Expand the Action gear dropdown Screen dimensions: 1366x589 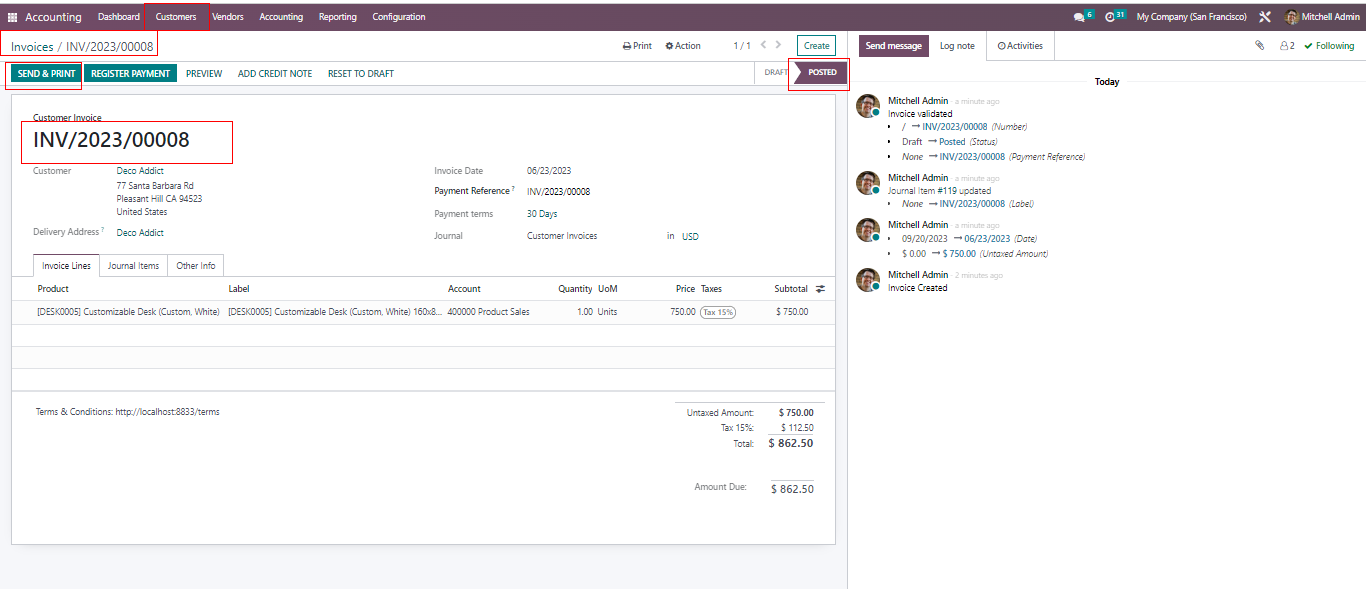point(683,46)
